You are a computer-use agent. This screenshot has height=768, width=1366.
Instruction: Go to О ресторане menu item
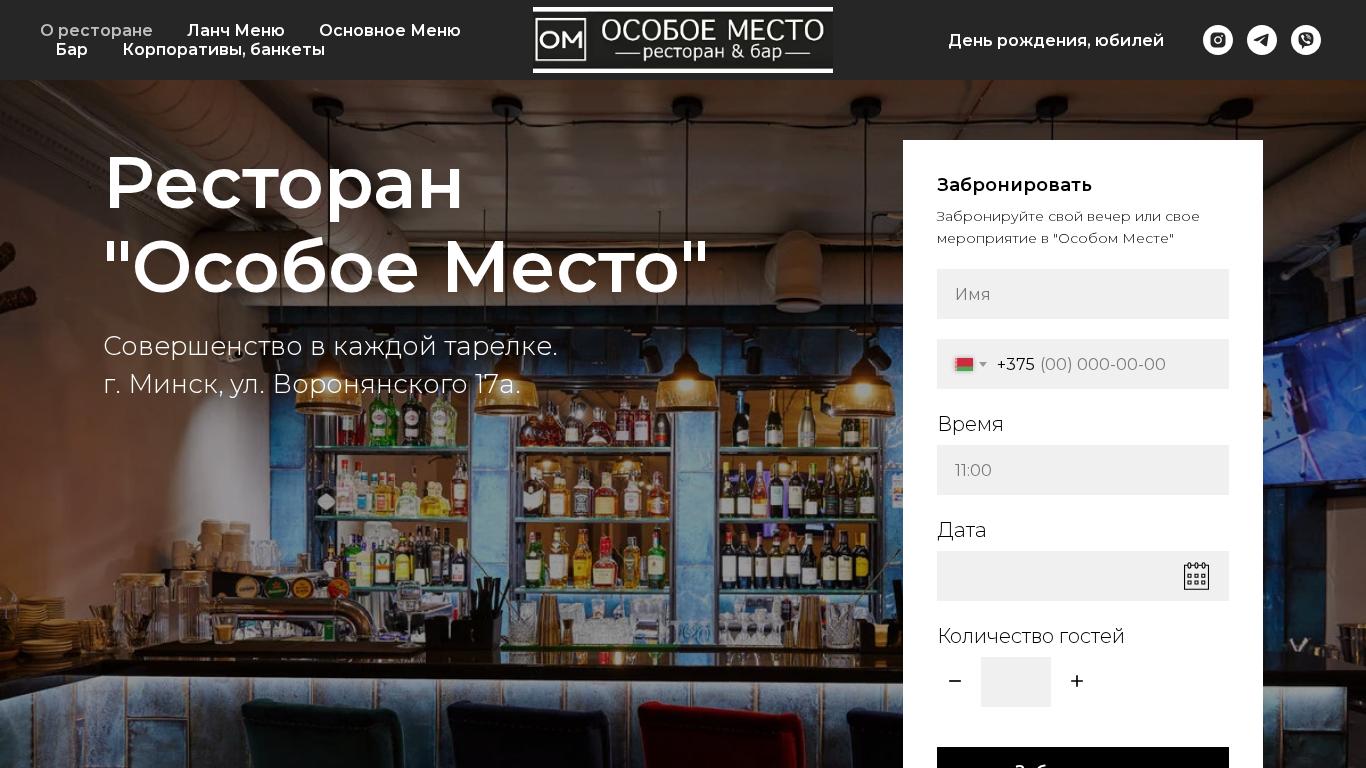pos(96,30)
